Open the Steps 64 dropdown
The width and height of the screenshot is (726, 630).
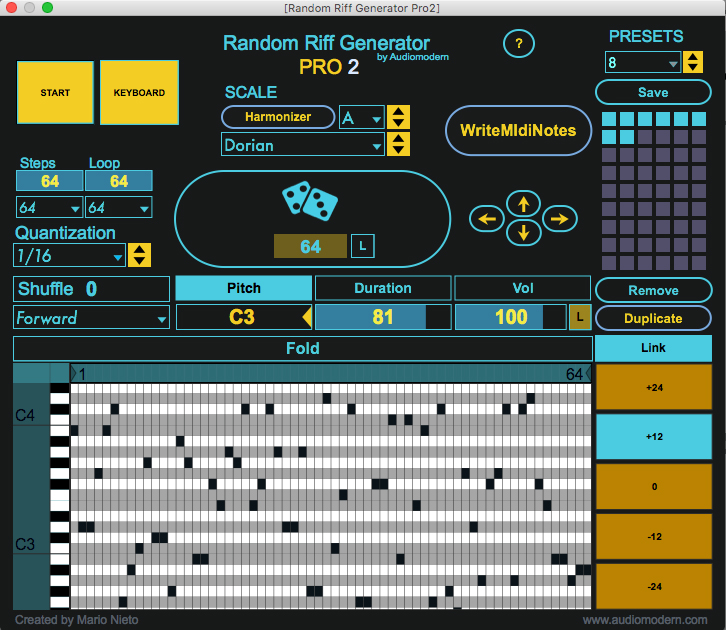49,207
